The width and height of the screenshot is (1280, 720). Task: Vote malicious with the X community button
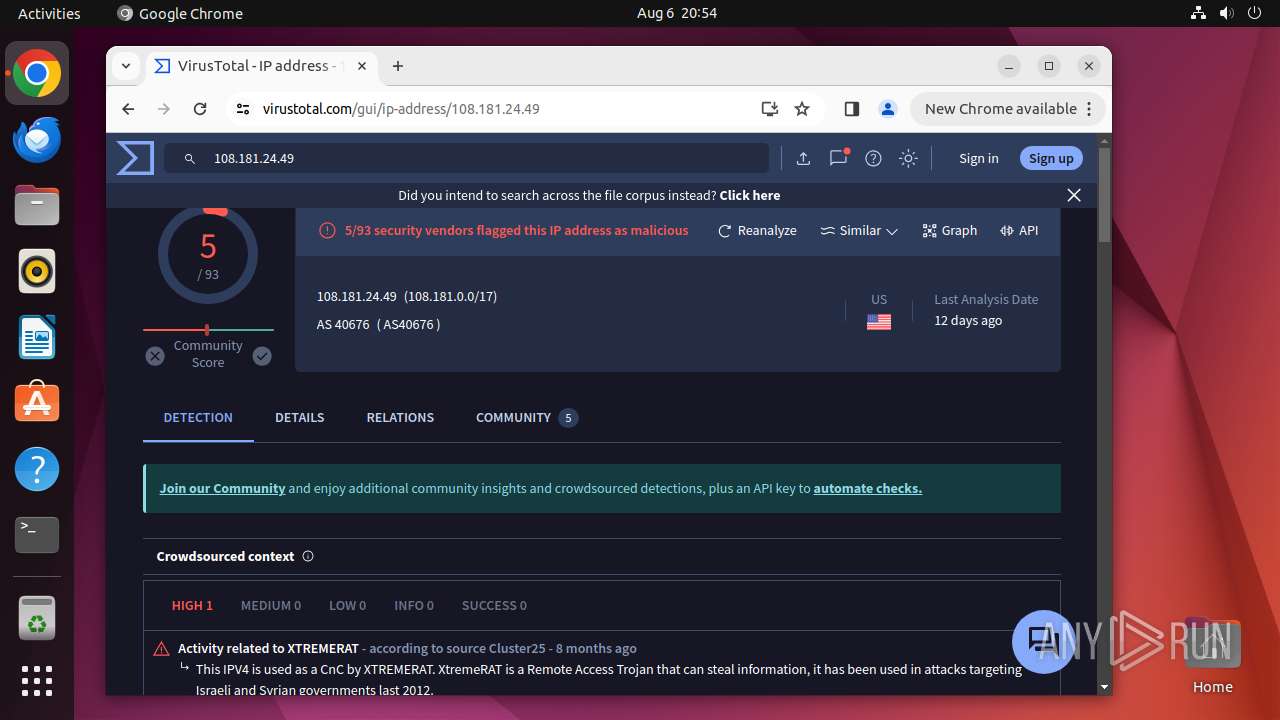(x=155, y=355)
